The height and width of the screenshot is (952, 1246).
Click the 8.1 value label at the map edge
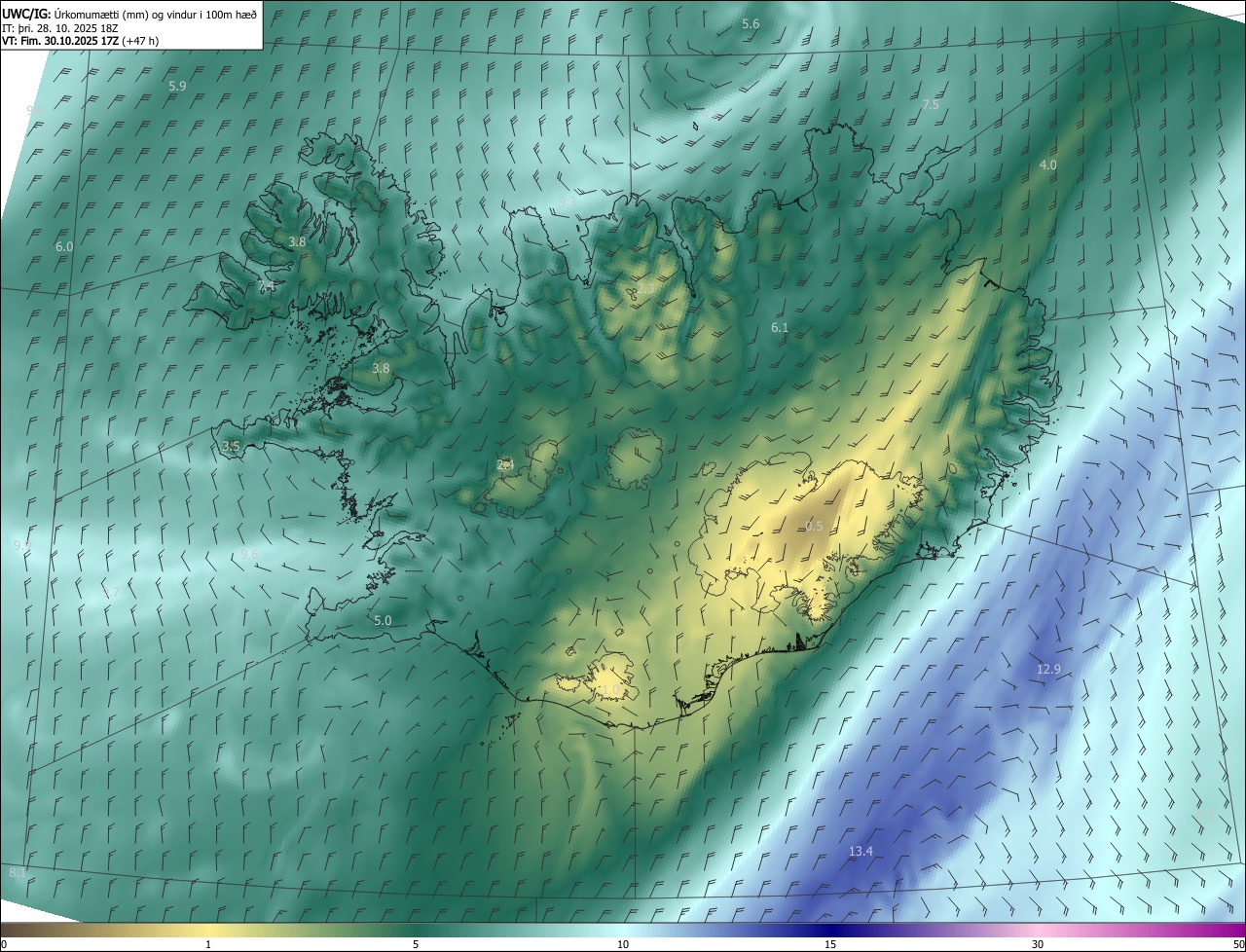[x=18, y=872]
